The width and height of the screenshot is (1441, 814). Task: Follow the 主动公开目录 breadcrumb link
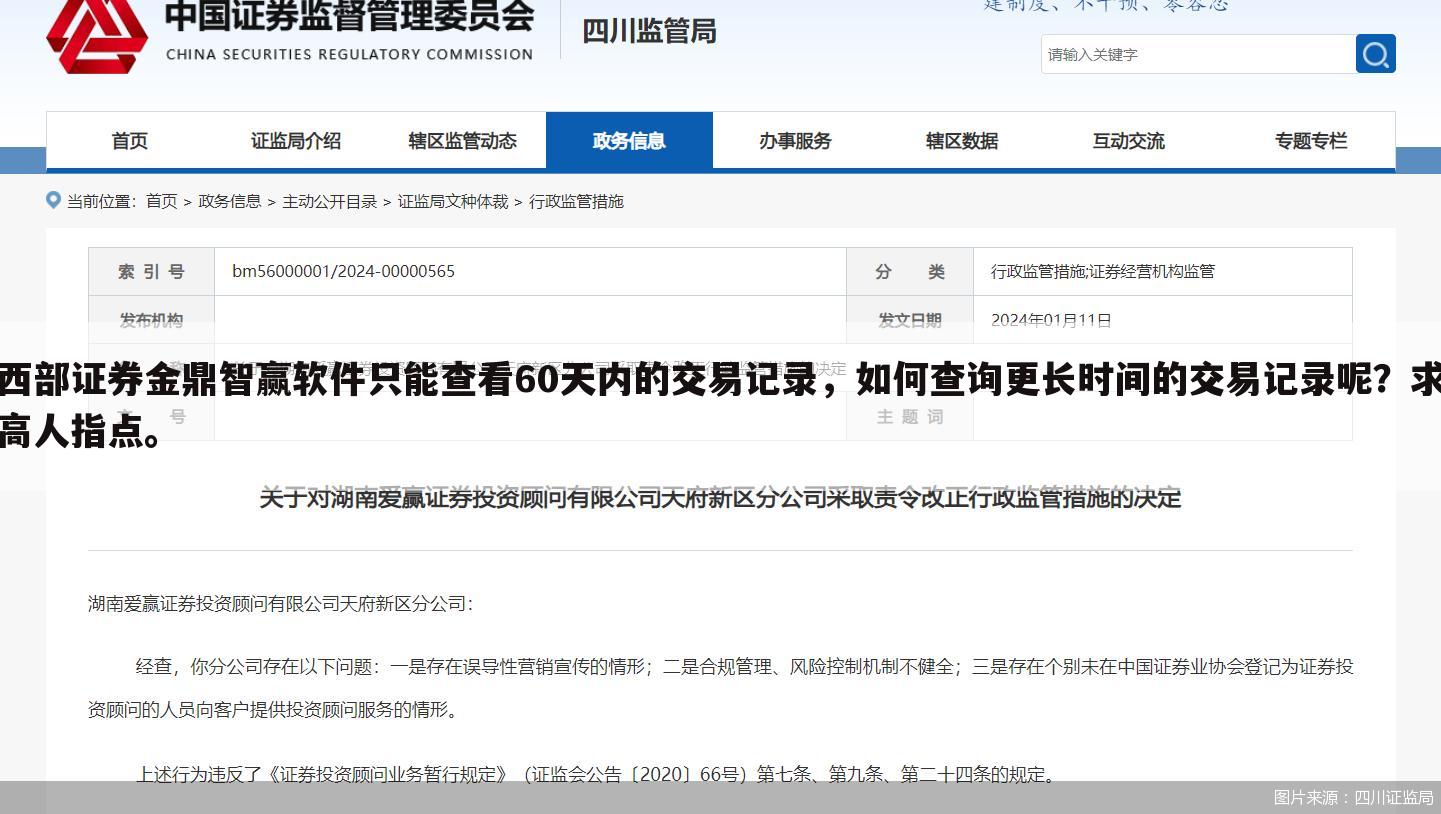point(329,201)
